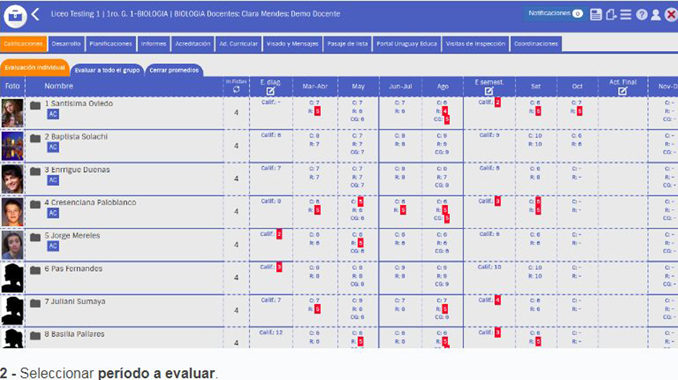Click the AC badge under Baptista Solachi
Image resolution: width=678 pixels, height=380 pixels.
coord(53,147)
